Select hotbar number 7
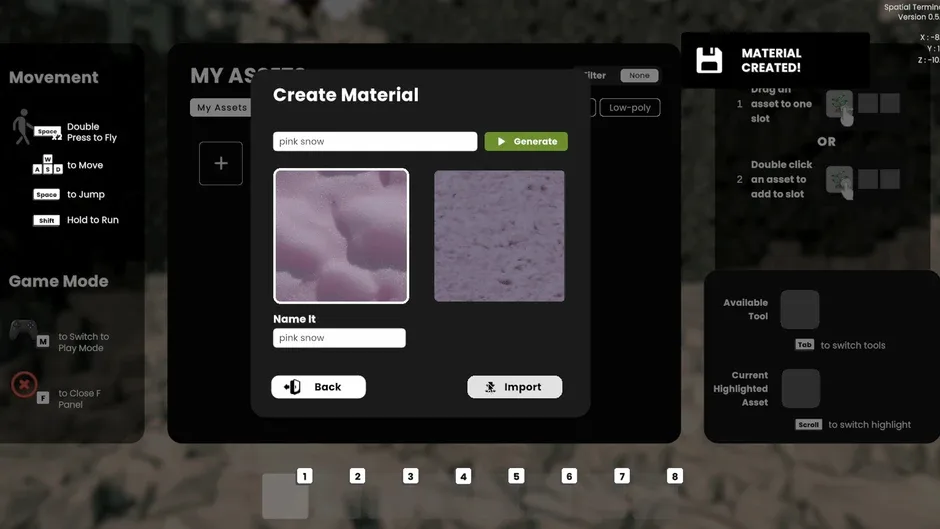This screenshot has height=529, width=940. [x=622, y=476]
